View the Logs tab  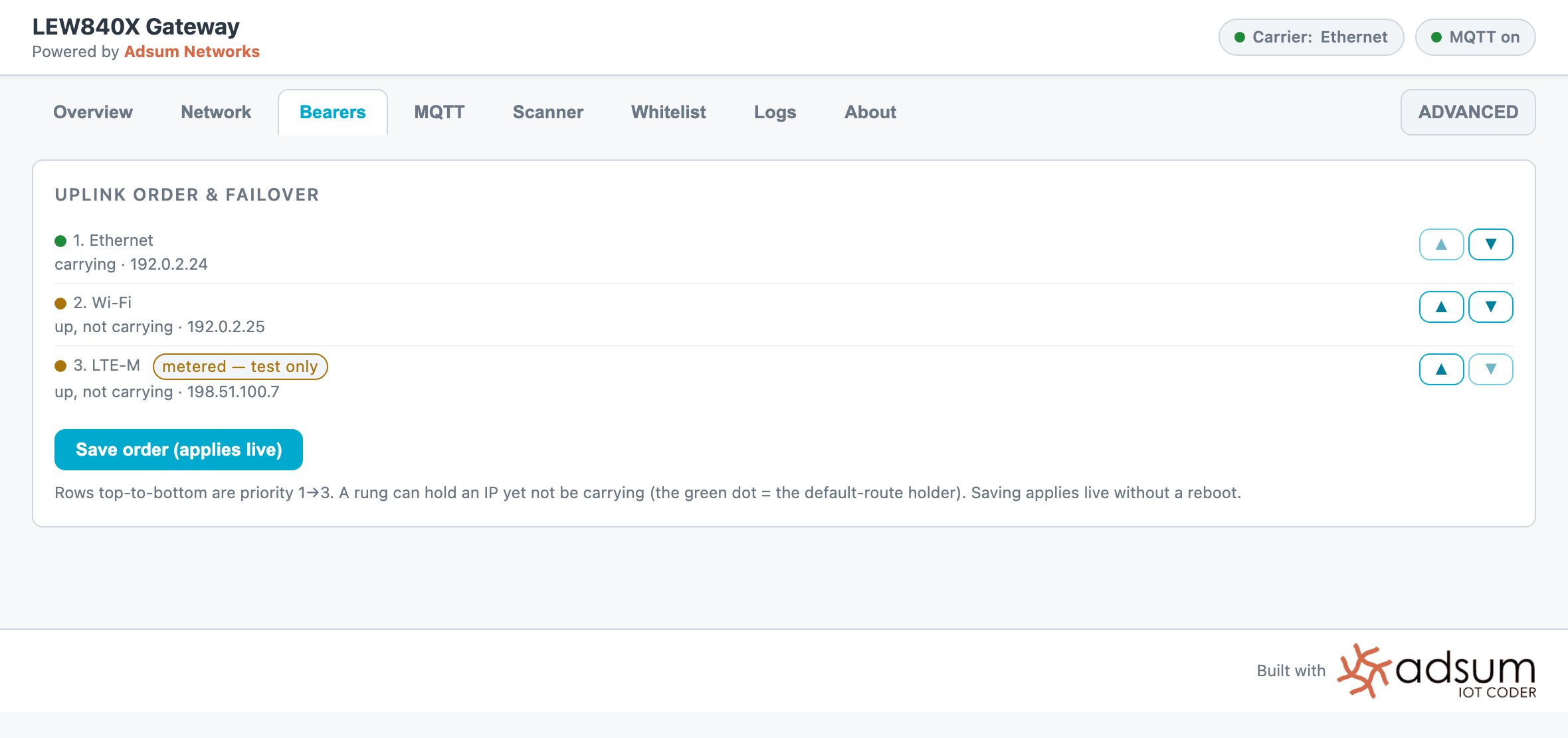(x=775, y=112)
